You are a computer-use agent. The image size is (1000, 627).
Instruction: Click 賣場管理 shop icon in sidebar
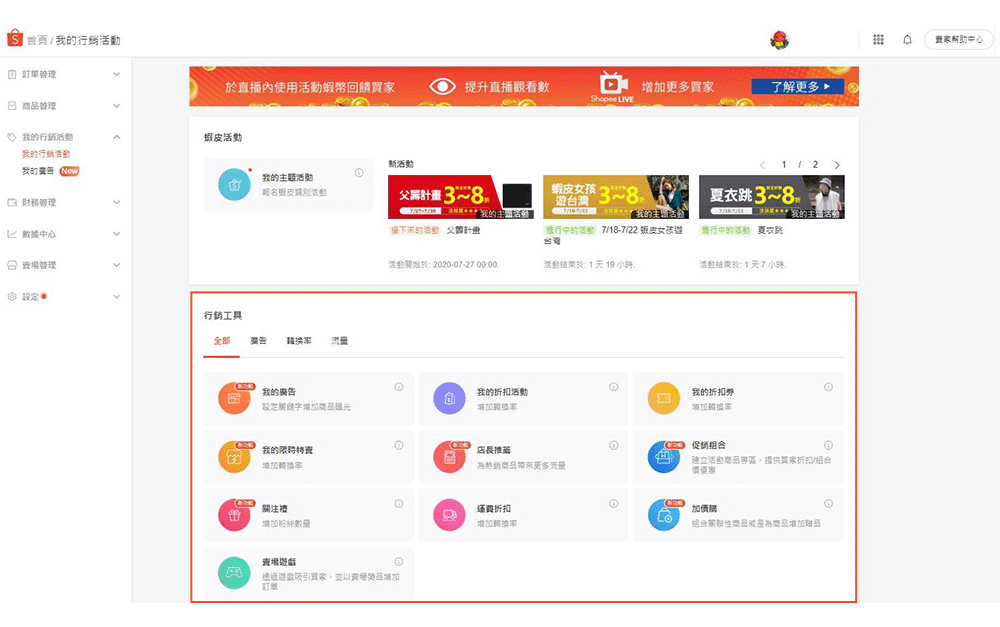click(11, 265)
